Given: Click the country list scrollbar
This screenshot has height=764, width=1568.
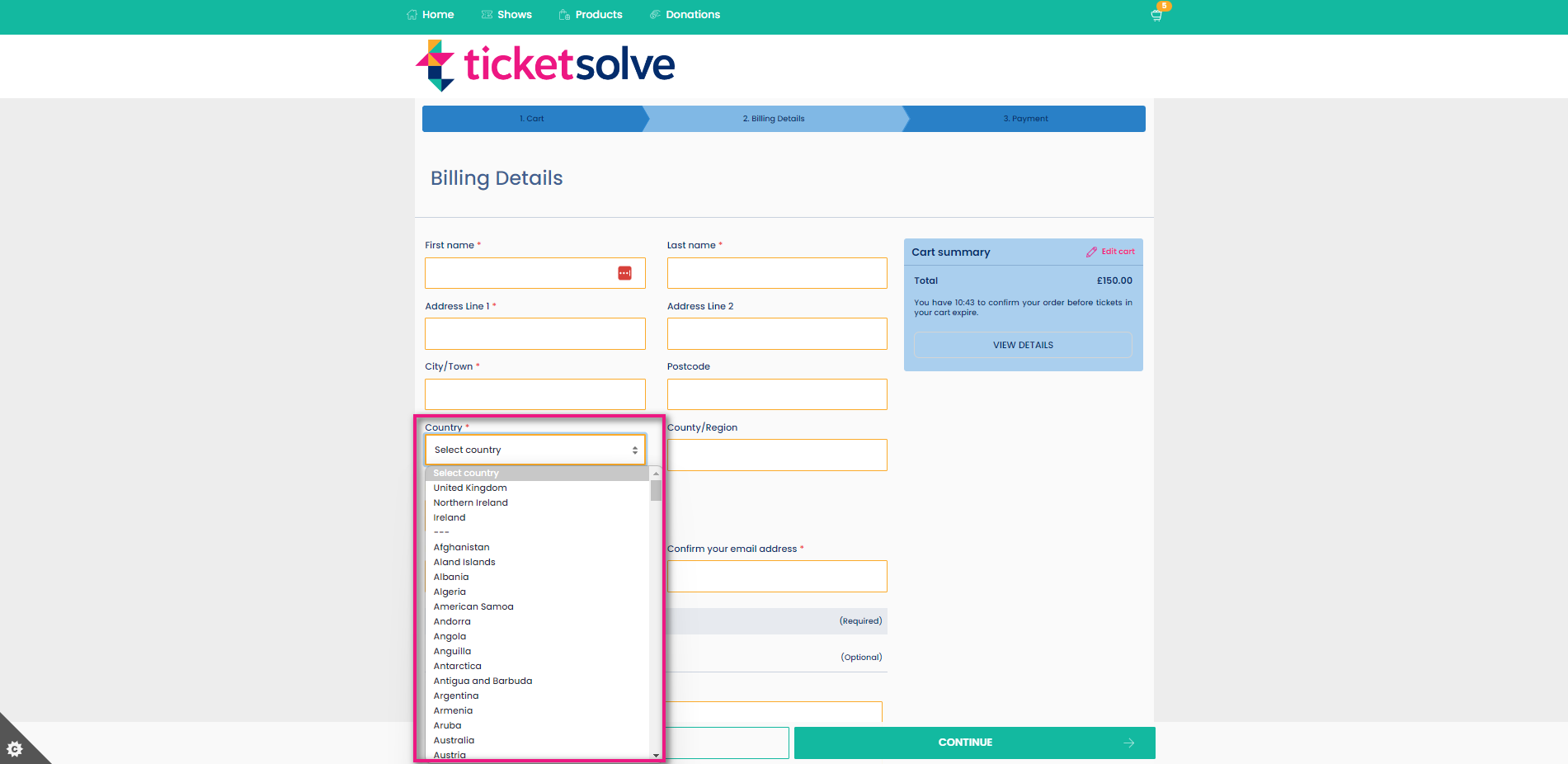Looking at the screenshot, I should [x=655, y=489].
